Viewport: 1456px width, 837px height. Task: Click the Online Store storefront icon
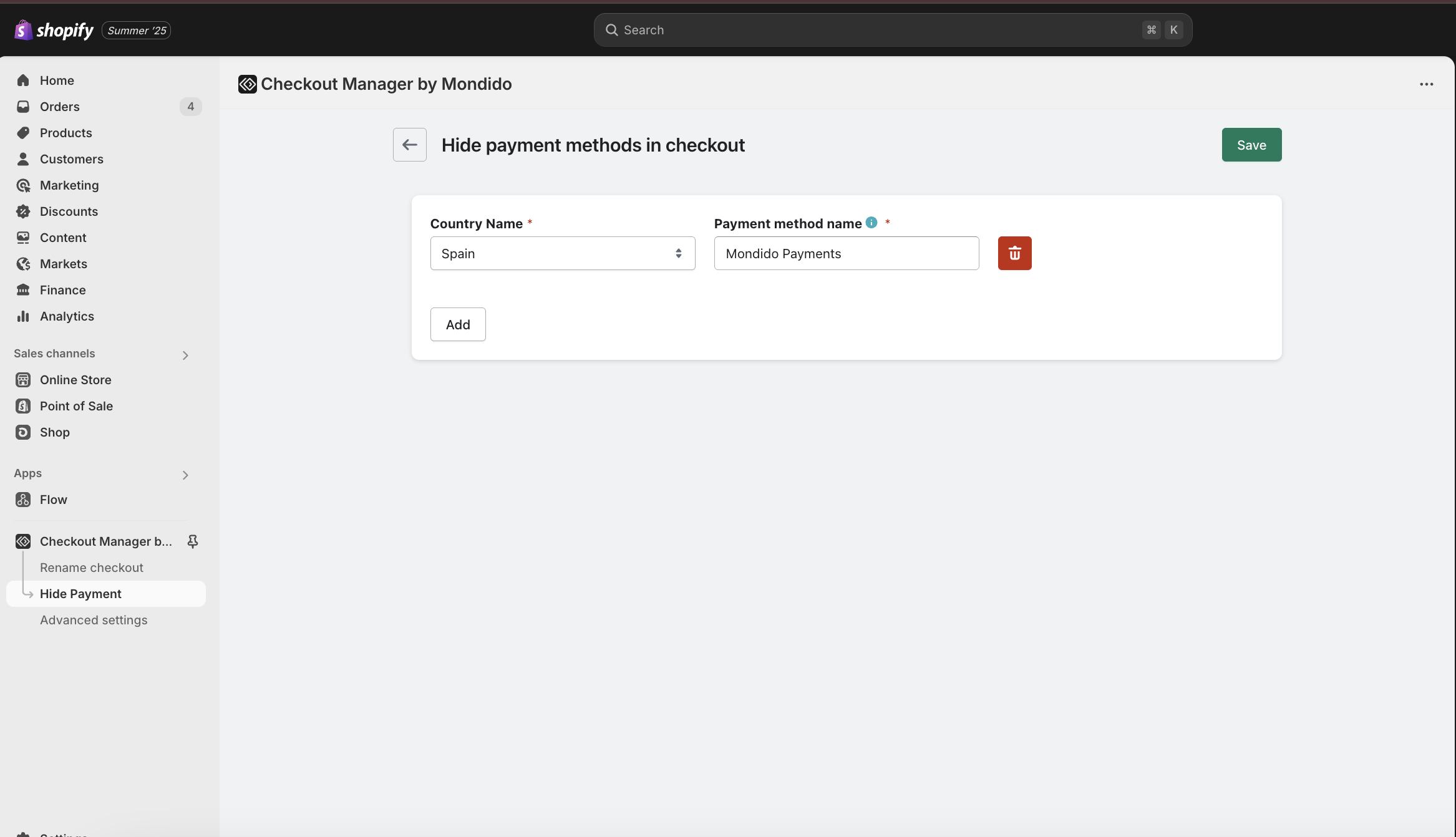pos(23,380)
